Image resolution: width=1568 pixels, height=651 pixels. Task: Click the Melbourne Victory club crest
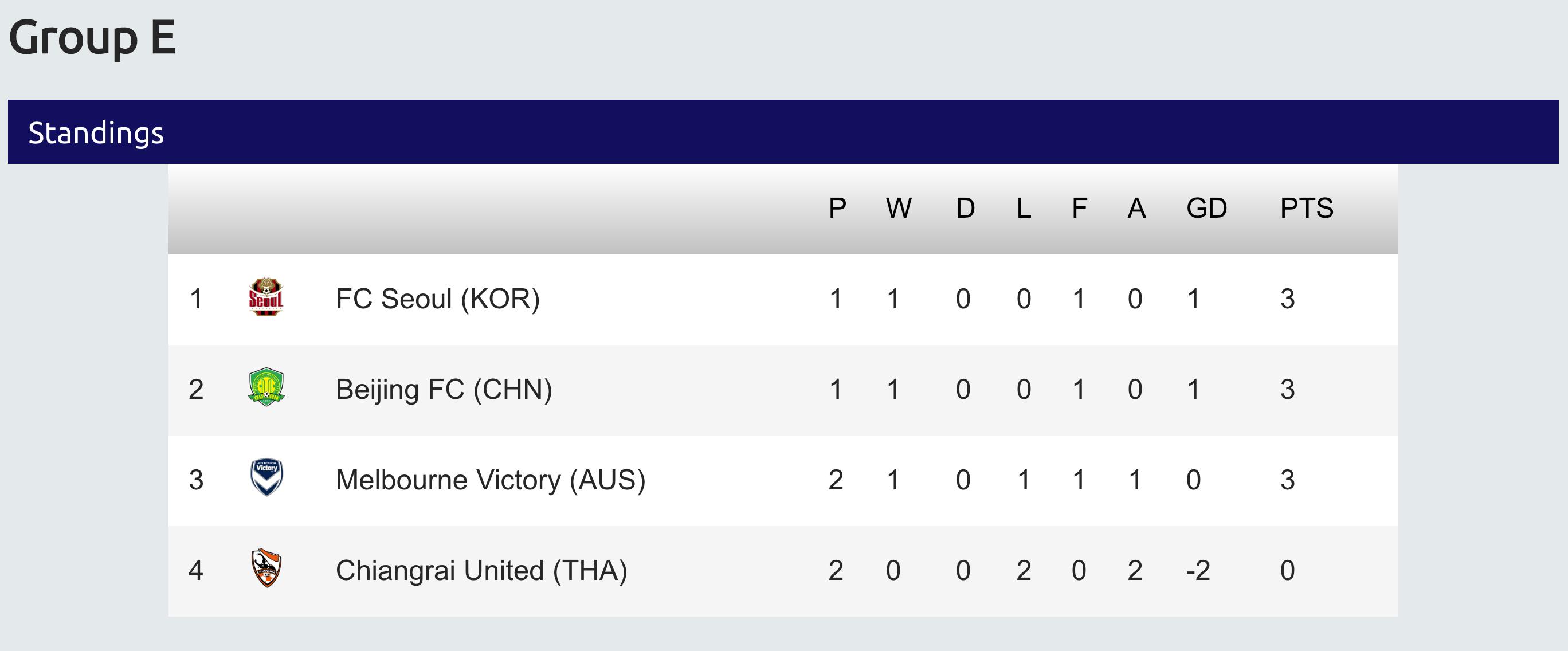tap(266, 477)
